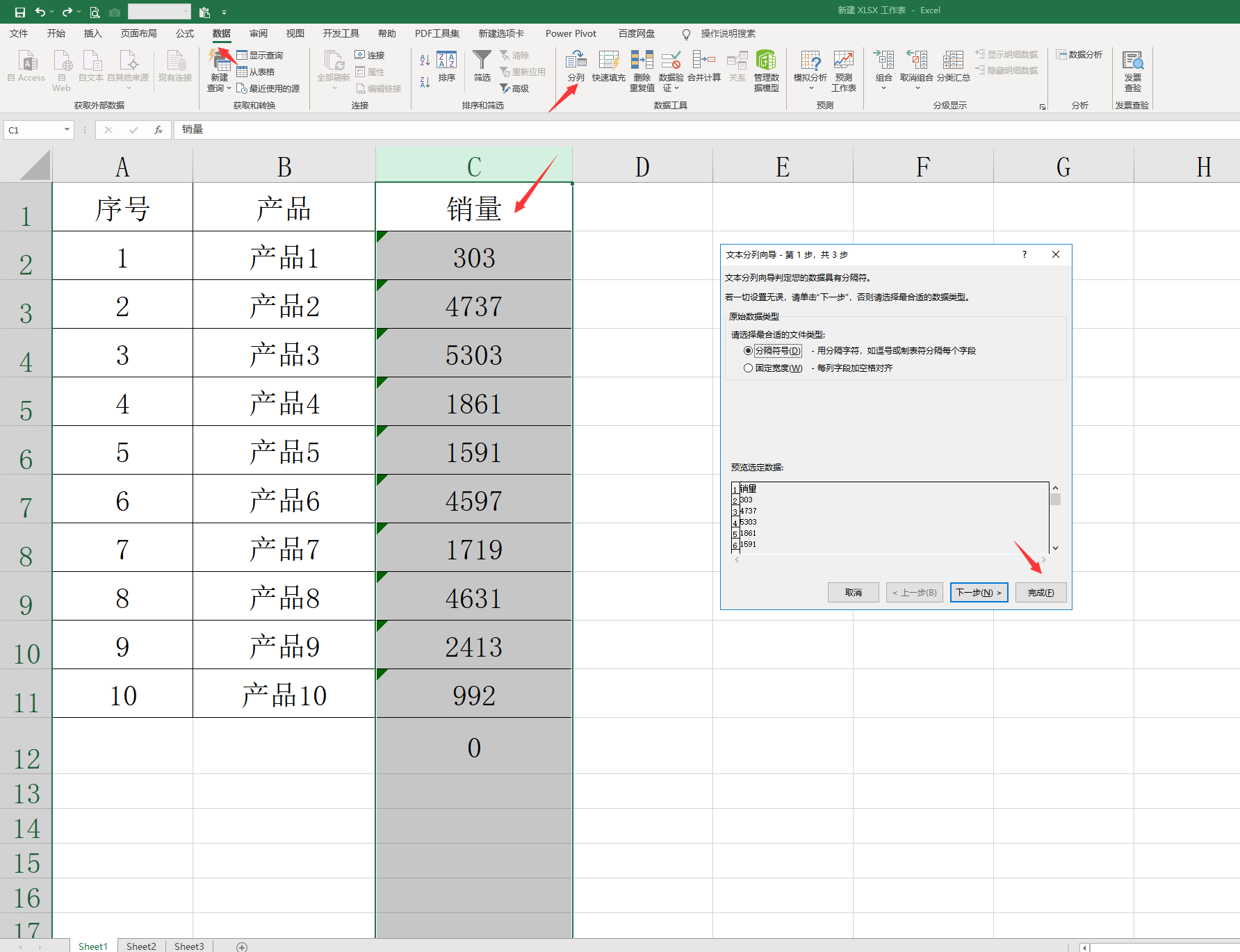The width and height of the screenshot is (1240, 952).
Task: Switch to the Sheet3 worksheet tab
Action: click(189, 946)
